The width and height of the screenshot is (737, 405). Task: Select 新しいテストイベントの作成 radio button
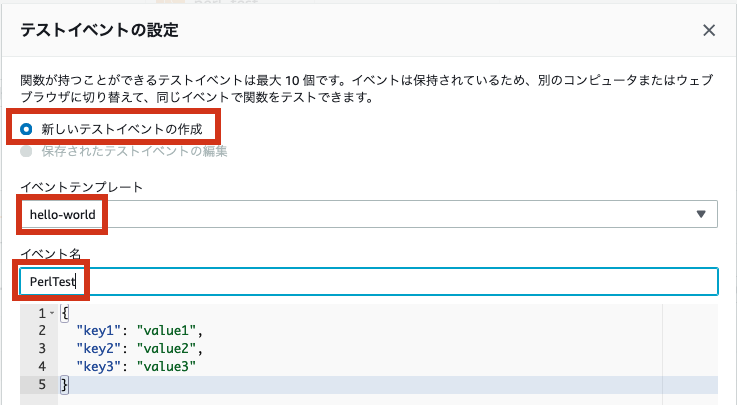pyautogui.click(x=26, y=129)
